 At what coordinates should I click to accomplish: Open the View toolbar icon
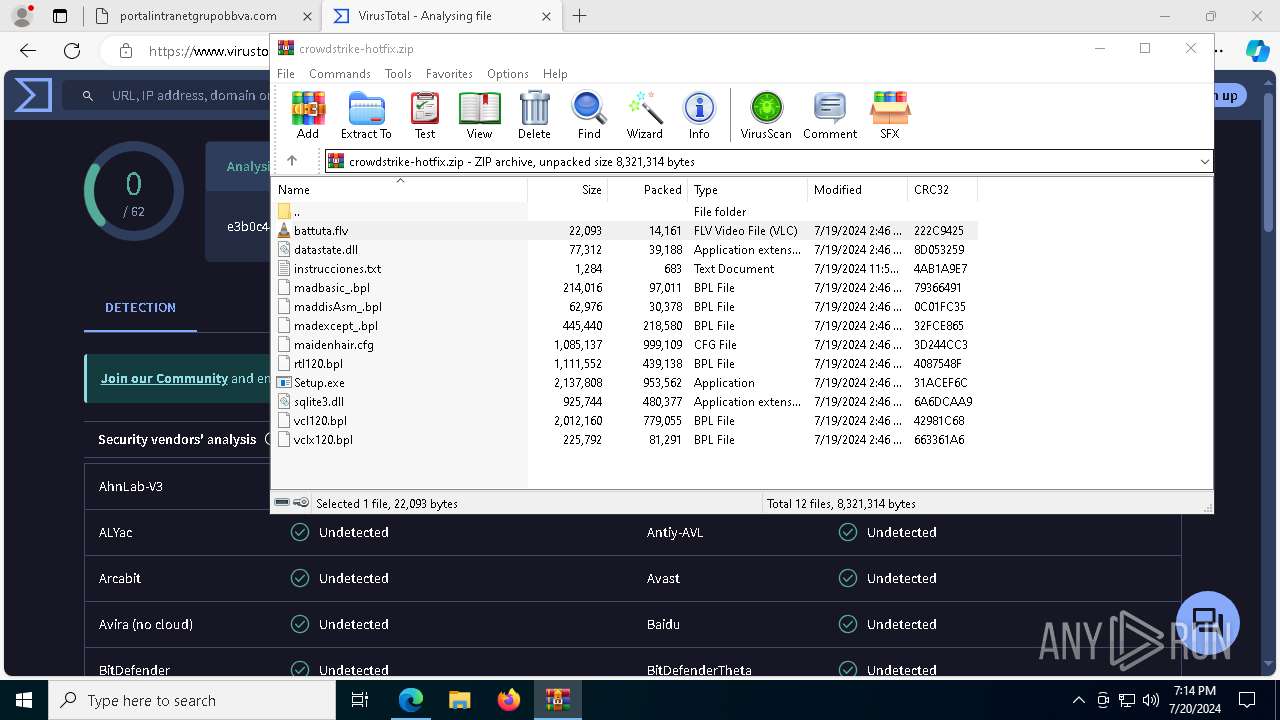479,115
